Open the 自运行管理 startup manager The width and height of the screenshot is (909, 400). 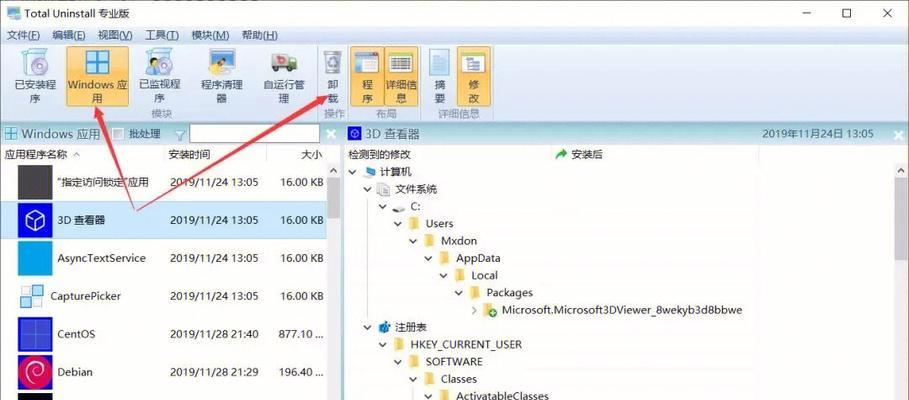pos(284,77)
